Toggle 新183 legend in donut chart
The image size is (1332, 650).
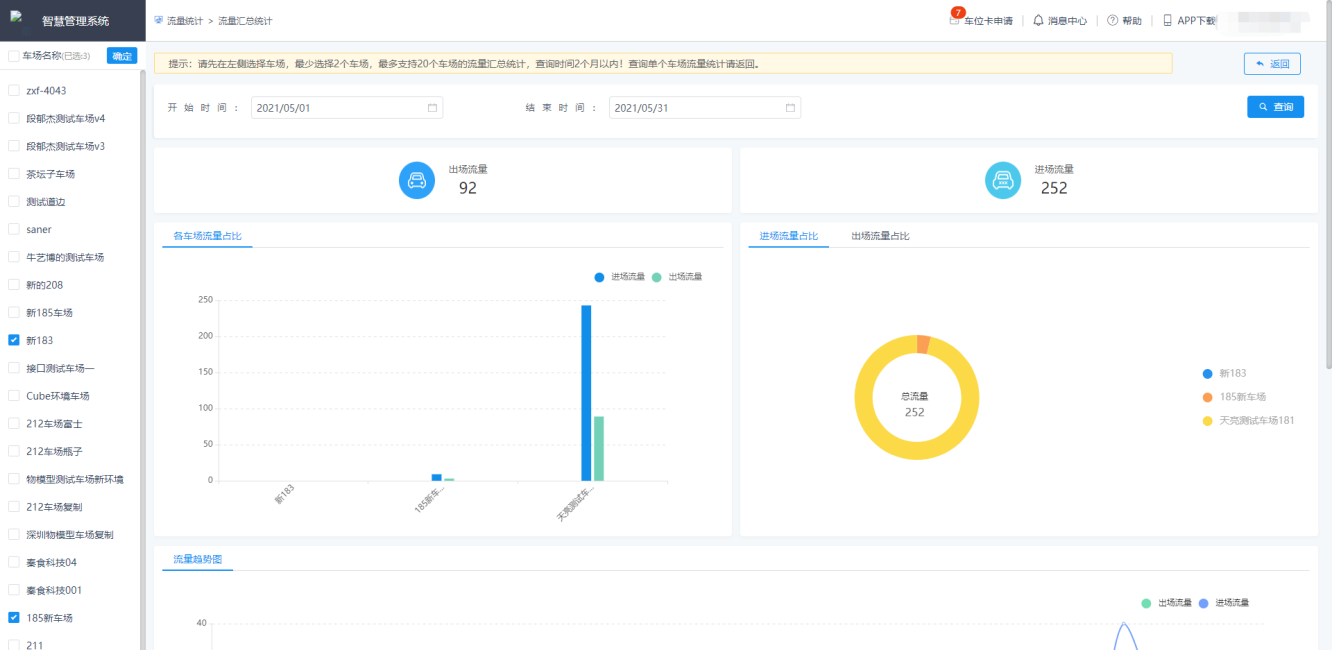[x=1225, y=373]
